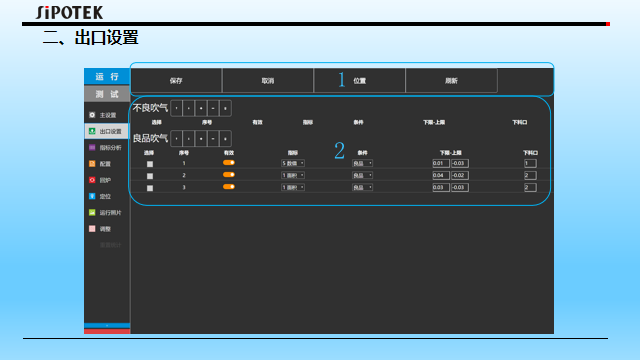
Task: Open the 指标 dropdown in row 1
Action: (x=293, y=163)
